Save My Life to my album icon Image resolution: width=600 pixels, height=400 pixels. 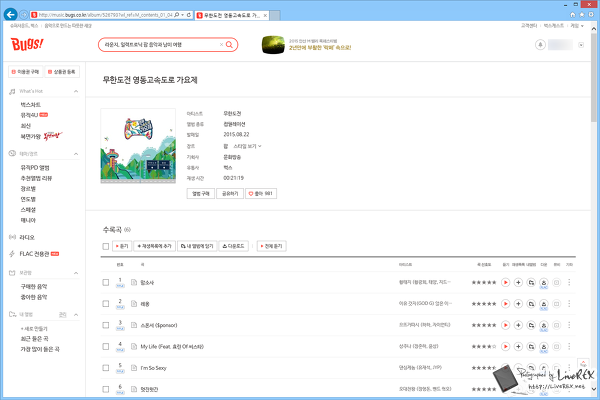tap(531, 346)
